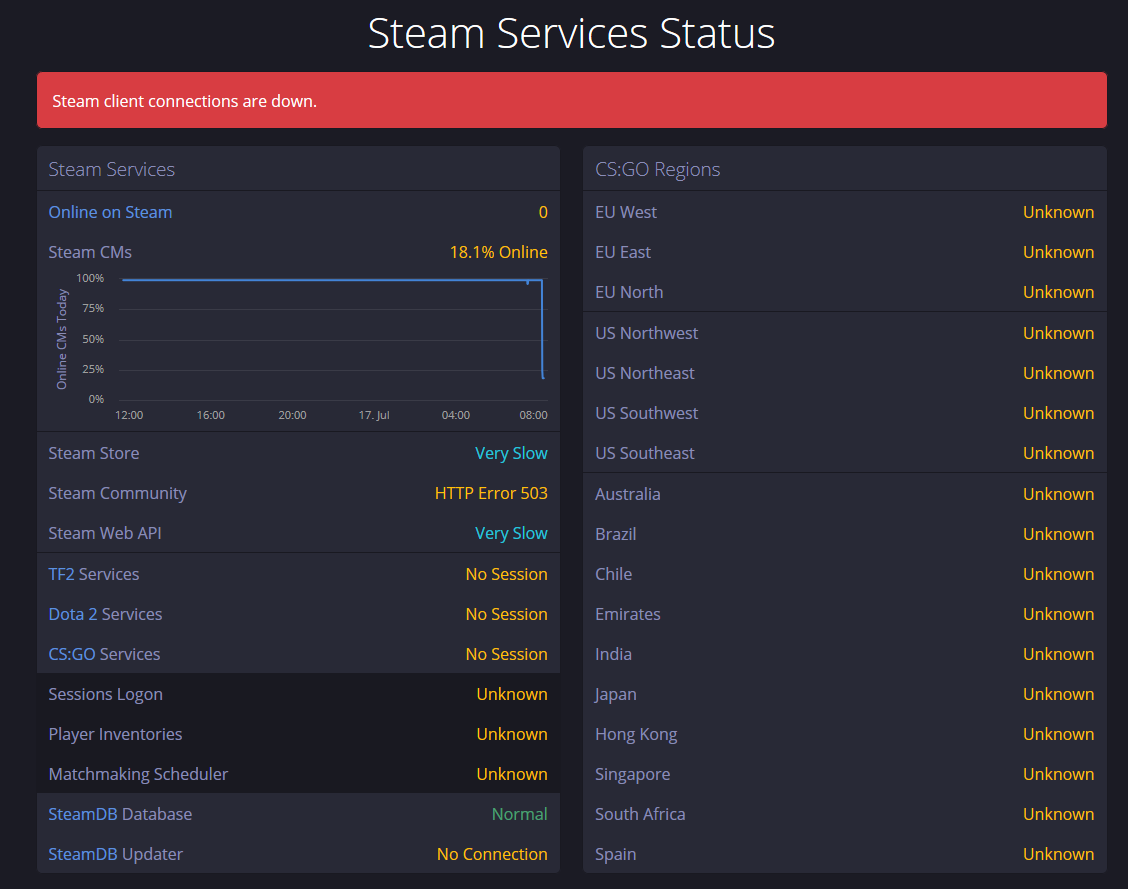
Task: Click the 12:00 label on the graph axis
Action: tap(129, 415)
